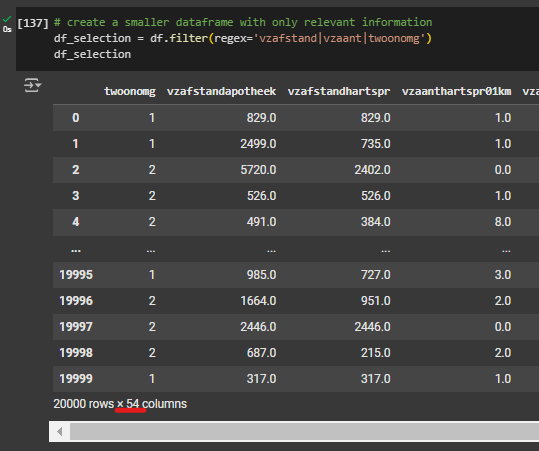Click cell value 1664.0
539x451 pixels.
(258, 301)
